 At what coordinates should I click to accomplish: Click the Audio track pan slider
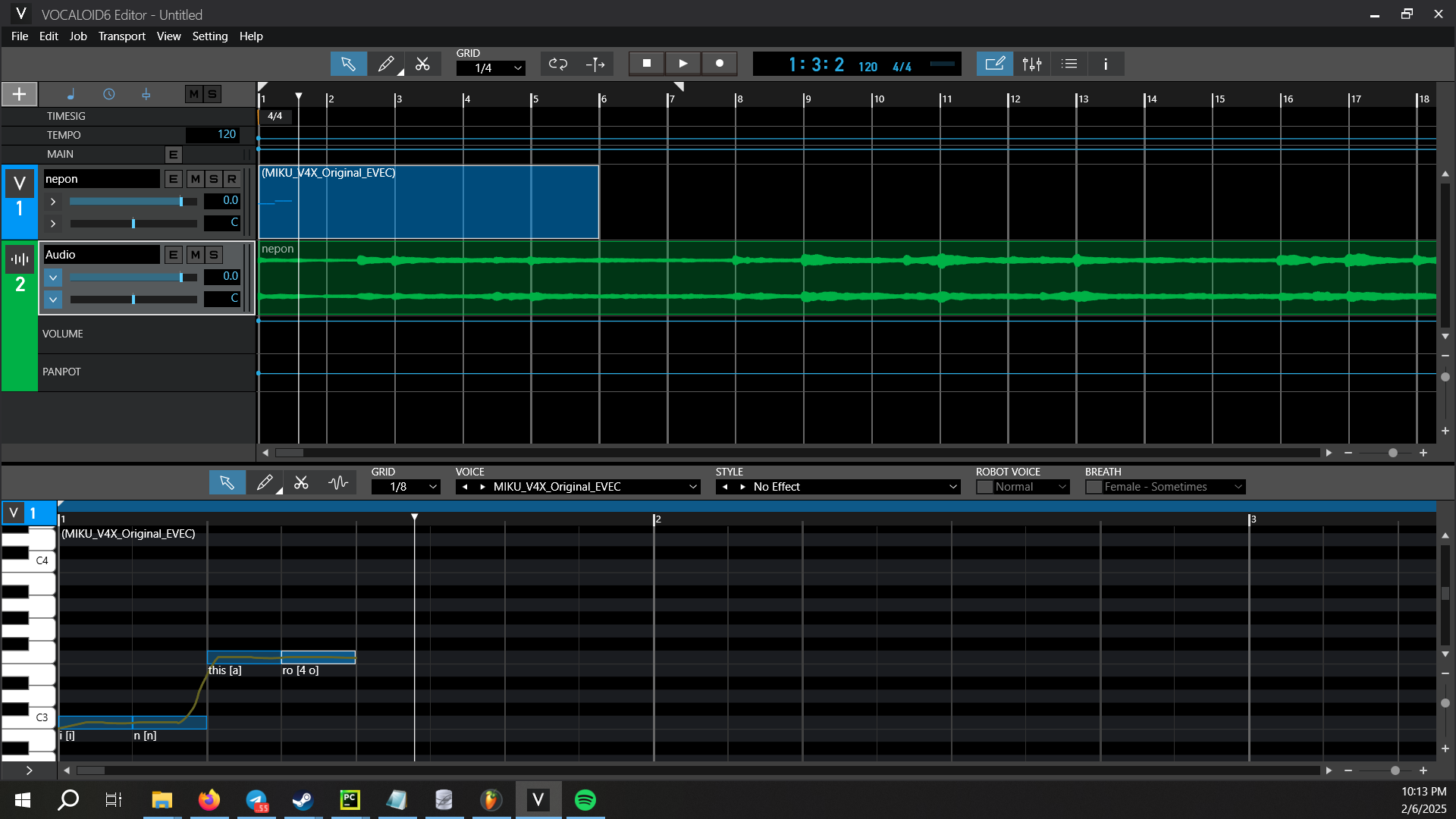click(133, 300)
